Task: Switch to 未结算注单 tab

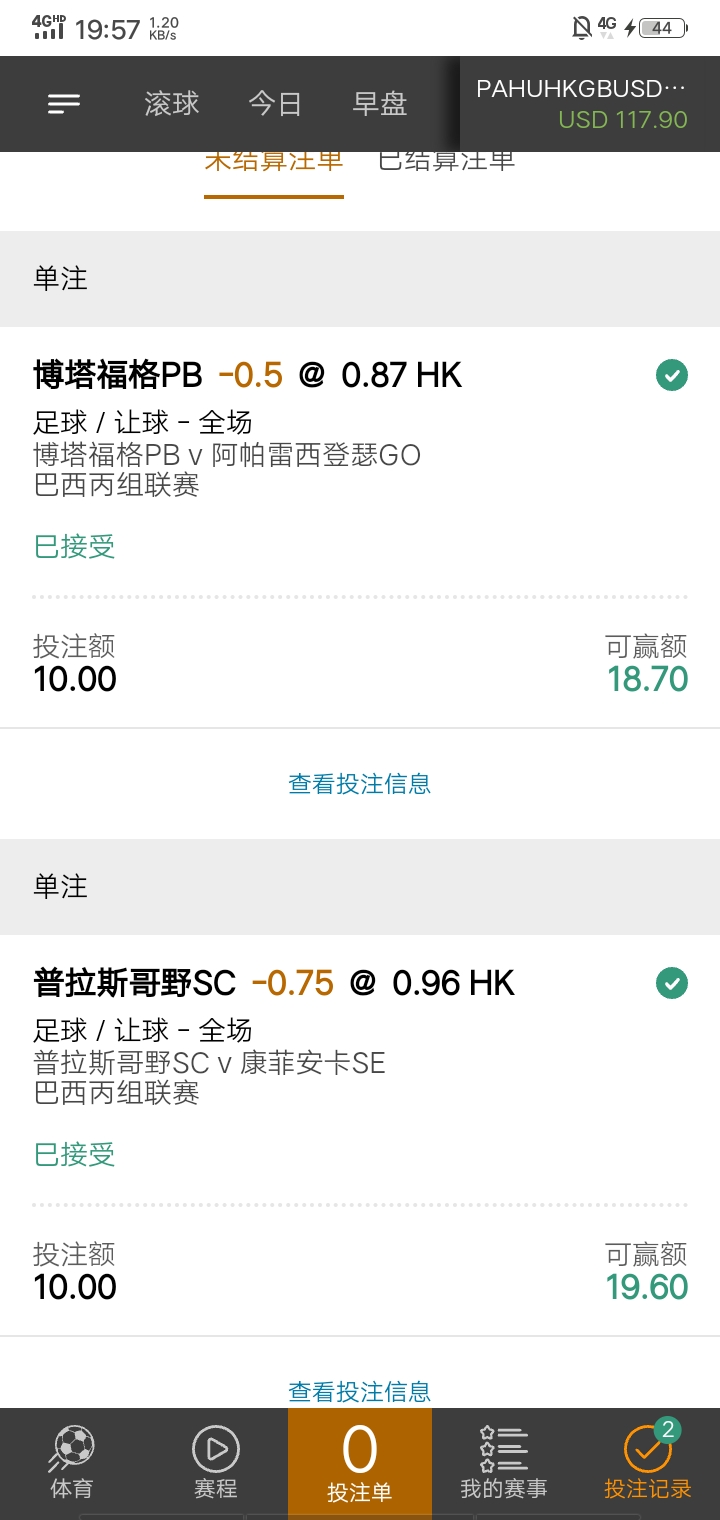Action: (274, 163)
